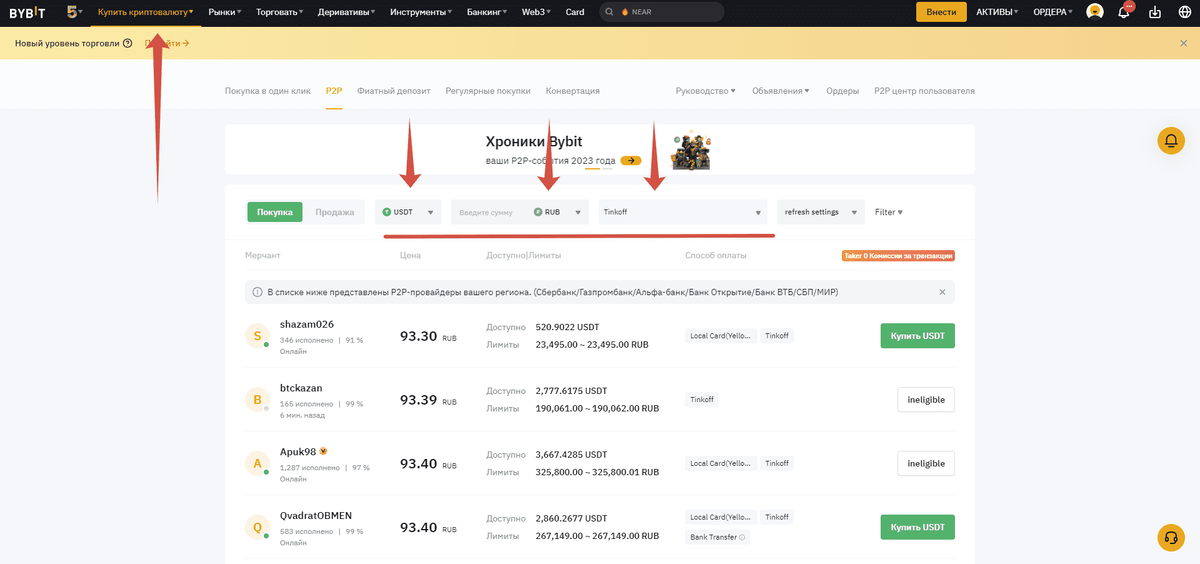This screenshot has height=564, width=1200.
Task: Open the RUB fiat currency dropdown
Action: pyautogui.click(x=558, y=212)
